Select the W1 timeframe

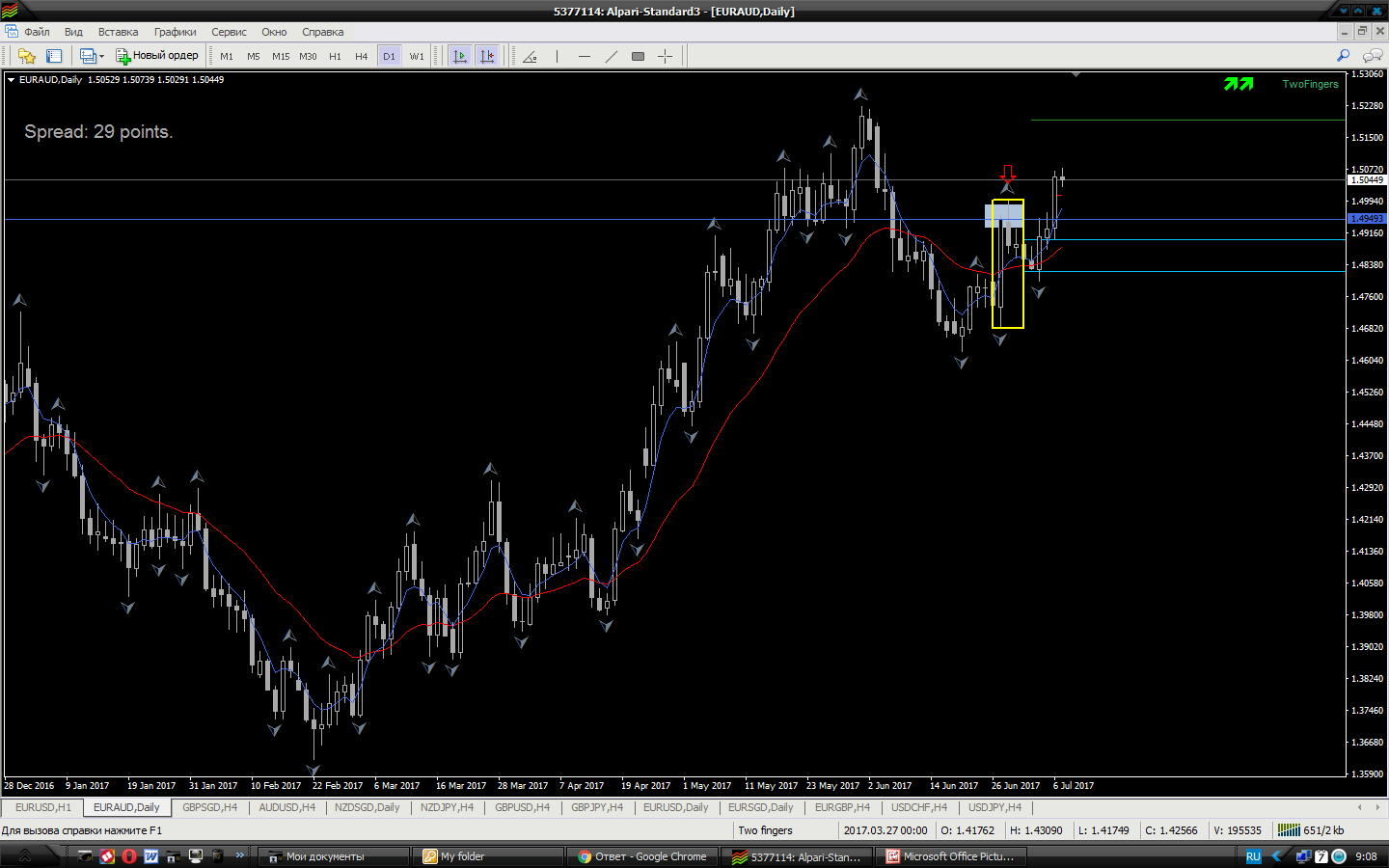(x=417, y=56)
